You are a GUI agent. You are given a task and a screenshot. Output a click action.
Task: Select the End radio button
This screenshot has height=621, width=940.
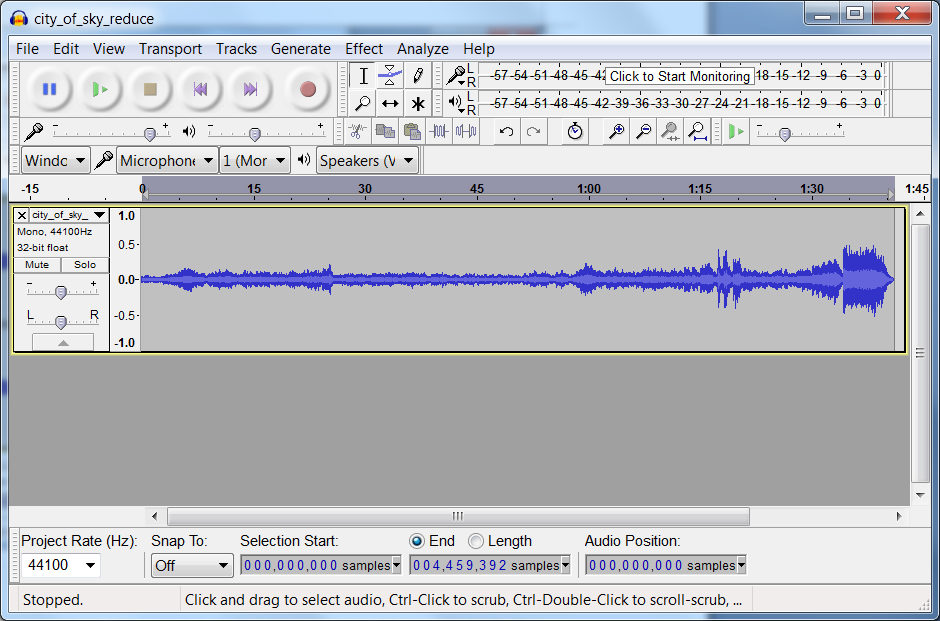point(417,541)
